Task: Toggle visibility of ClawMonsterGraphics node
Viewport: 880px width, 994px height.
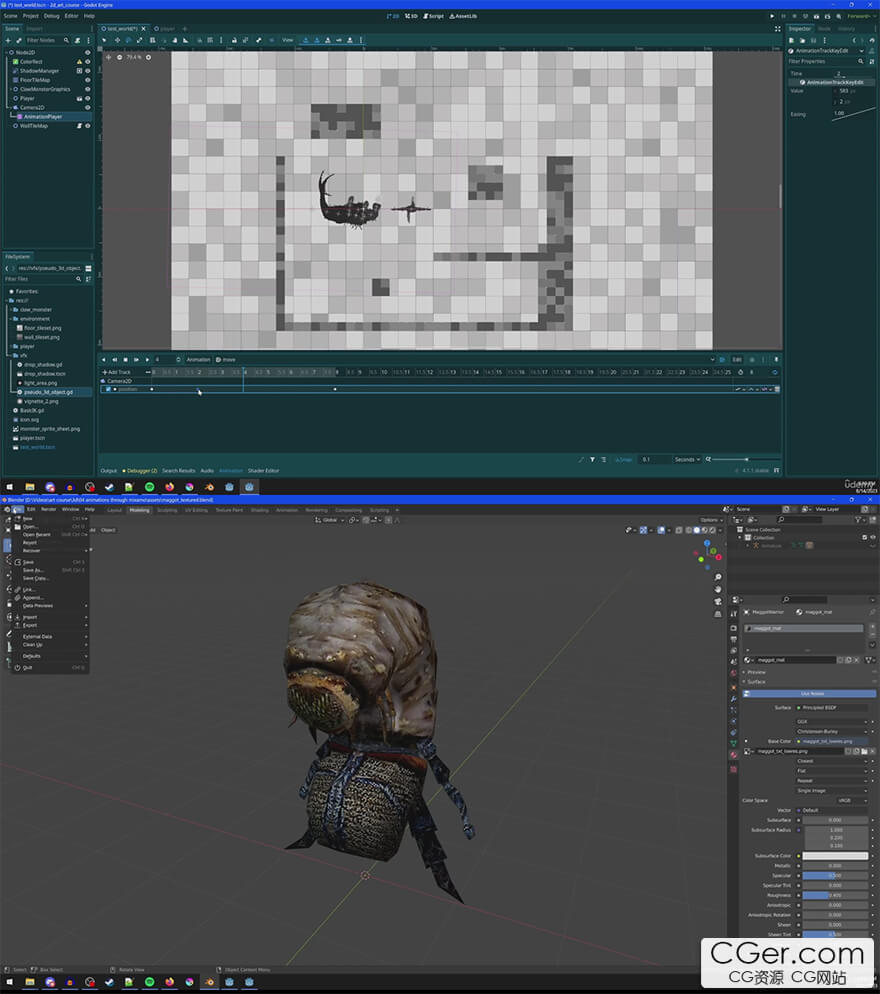Action: [87, 89]
